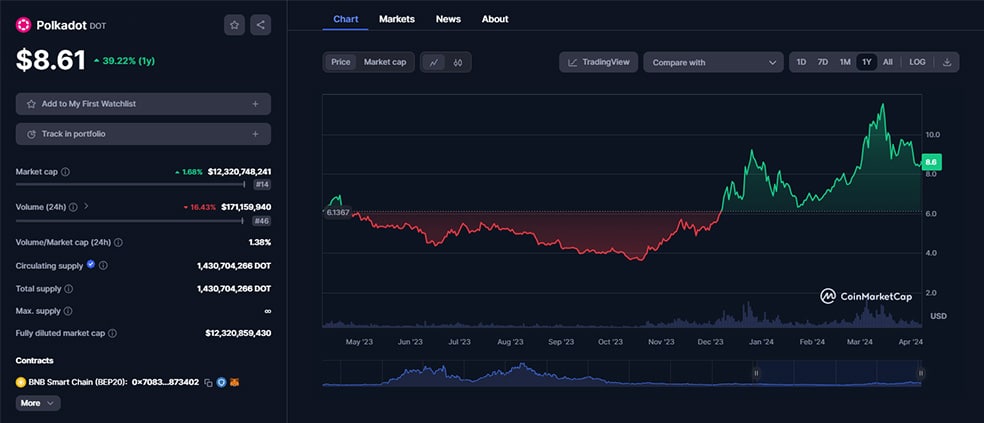Click the Dec '23 axis label

coord(710,342)
